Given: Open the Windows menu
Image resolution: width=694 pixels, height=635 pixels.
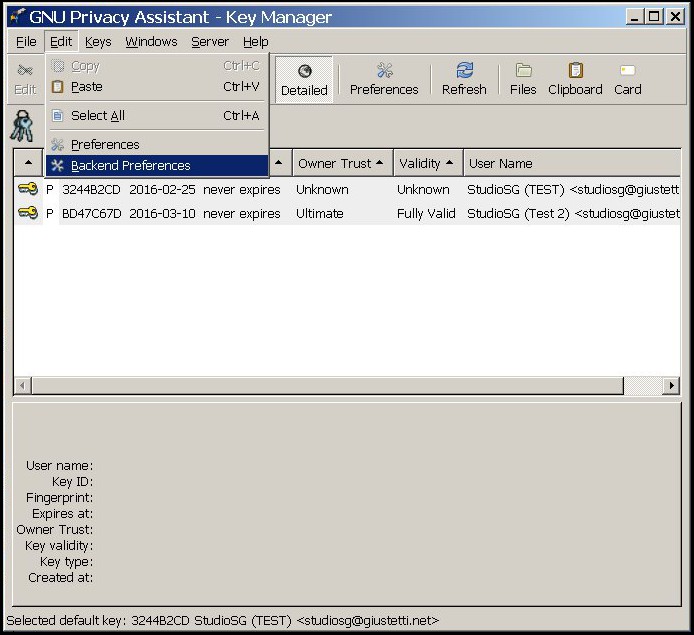Looking at the screenshot, I should tap(151, 42).
